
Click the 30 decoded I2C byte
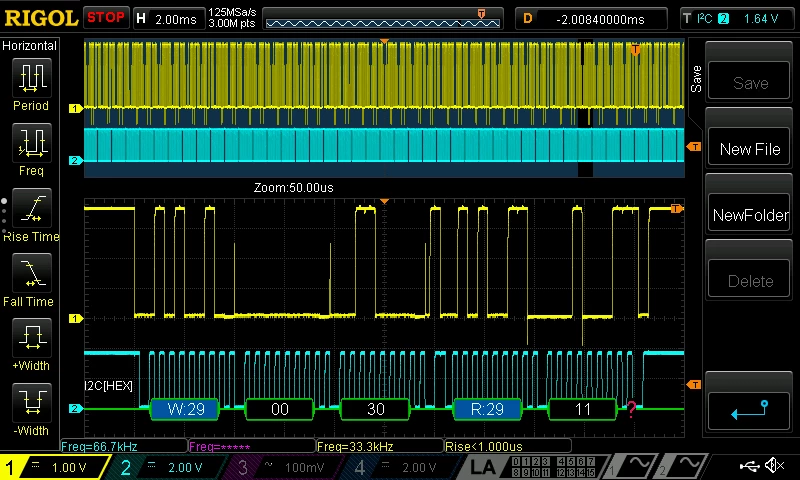click(376, 409)
